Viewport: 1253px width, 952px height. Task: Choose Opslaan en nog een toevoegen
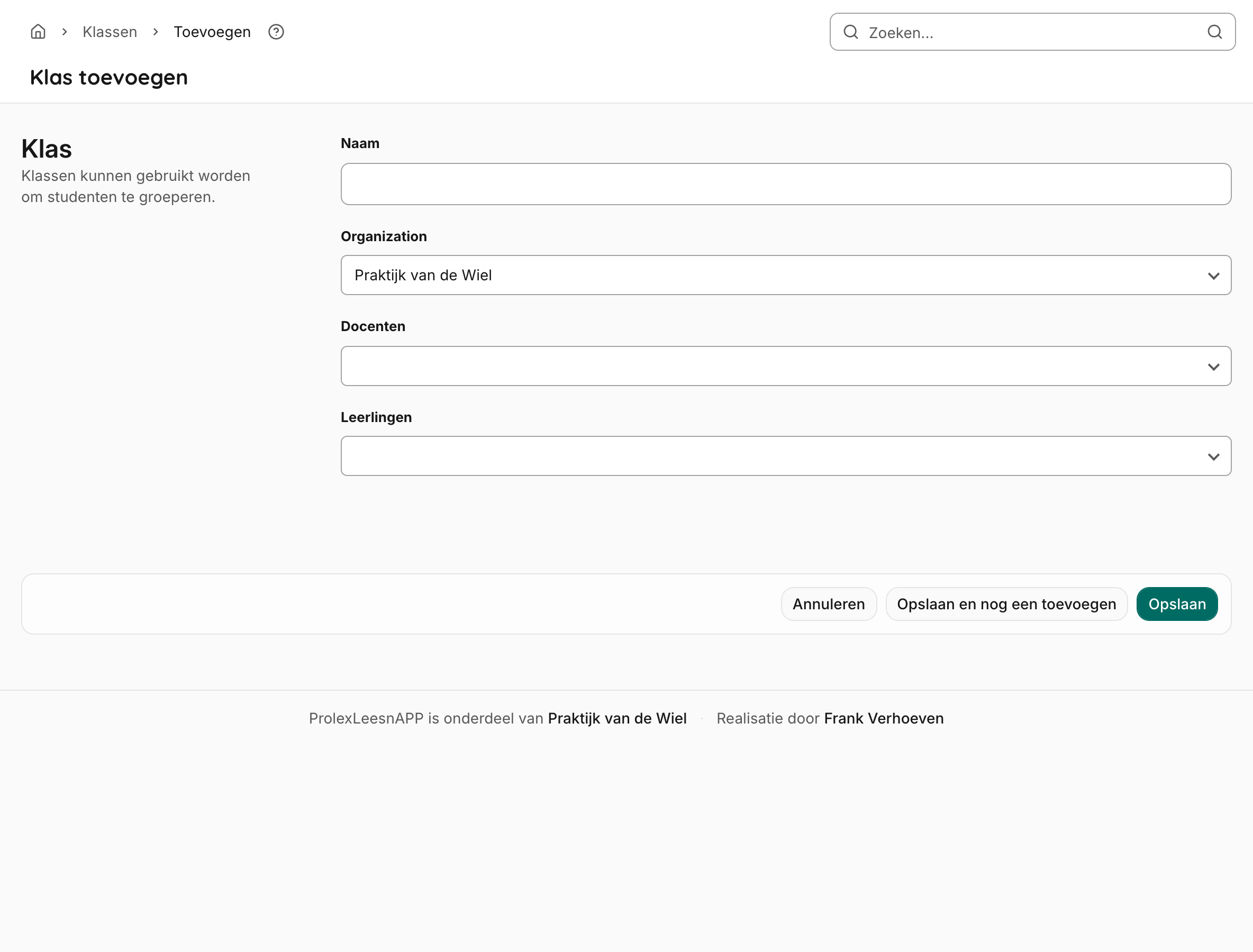coord(1006,604)
